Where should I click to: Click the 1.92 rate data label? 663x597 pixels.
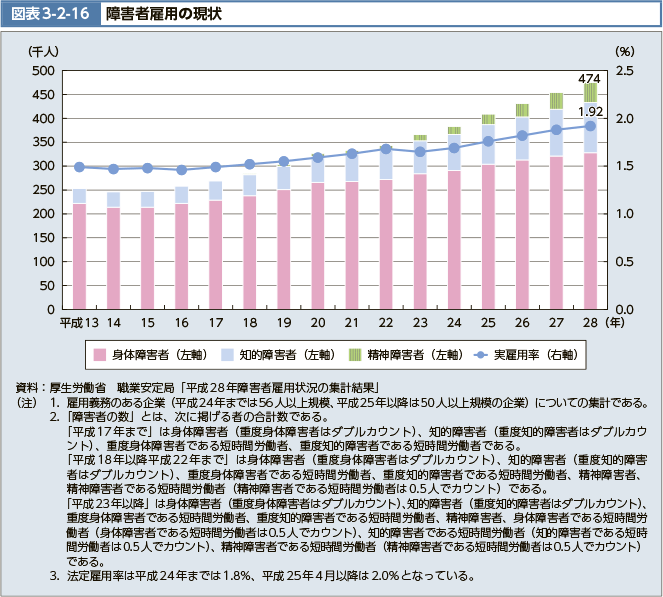(x=590, y=111)
